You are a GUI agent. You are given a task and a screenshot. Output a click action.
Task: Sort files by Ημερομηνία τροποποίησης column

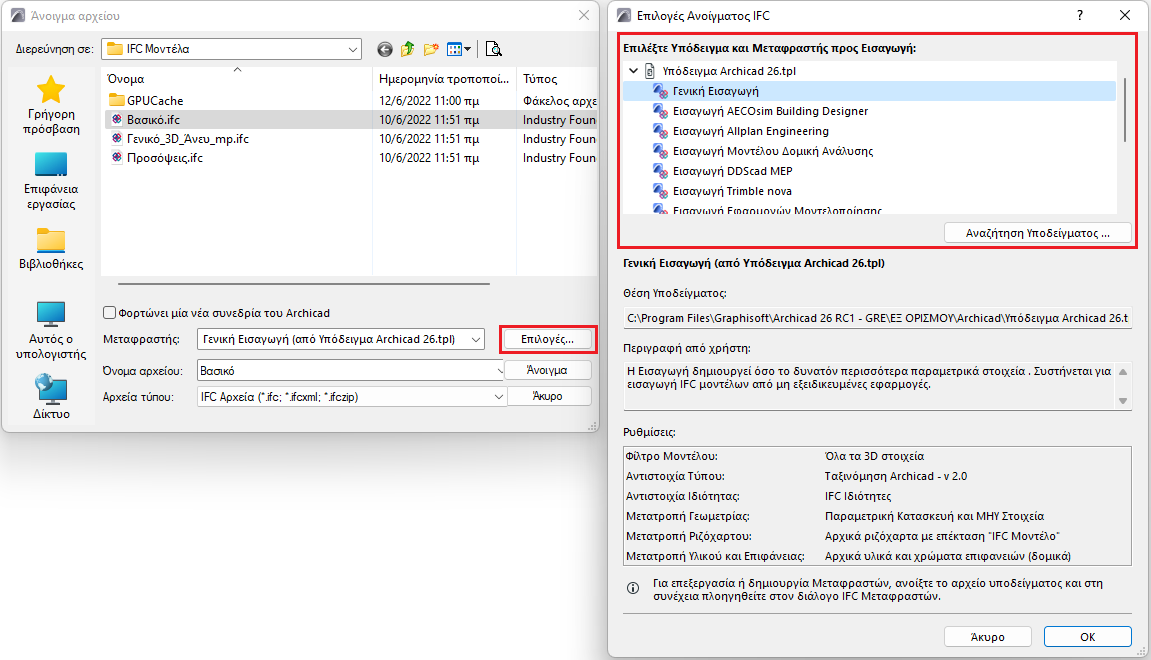point(444,79)
